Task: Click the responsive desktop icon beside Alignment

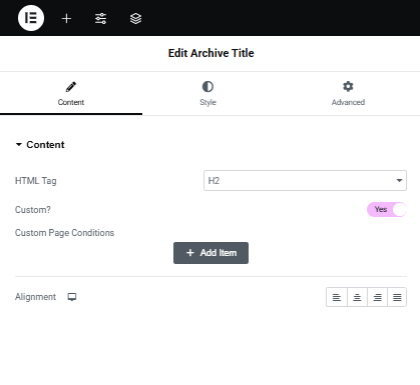Action: (x=72, y=297)
